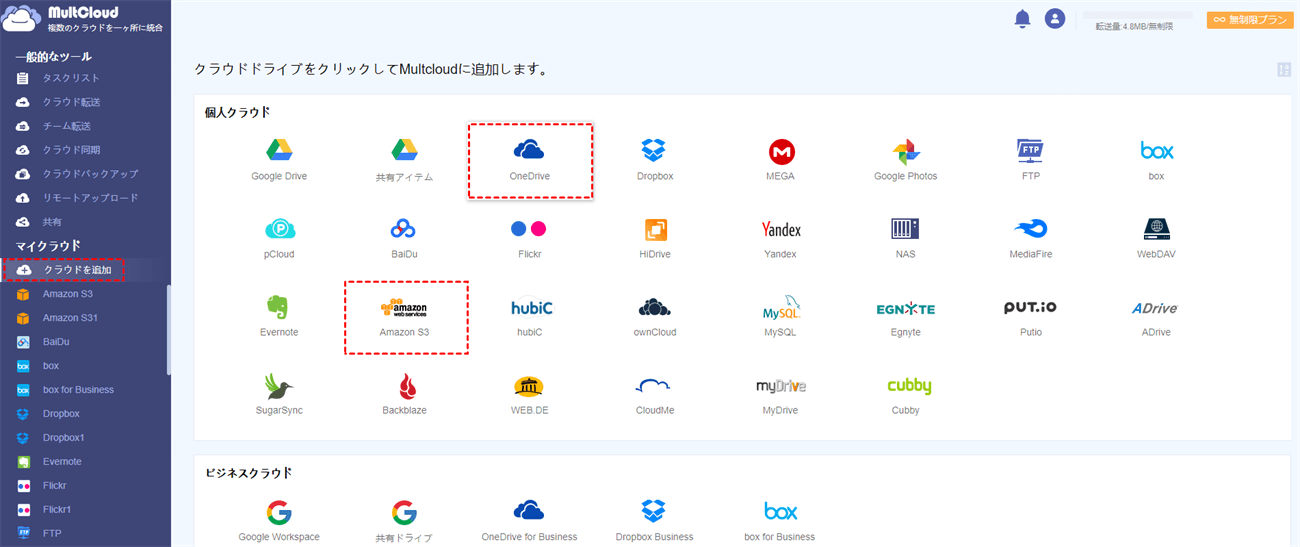
Task: Add Yandex cloud drive
Action: tap(781, 238)
